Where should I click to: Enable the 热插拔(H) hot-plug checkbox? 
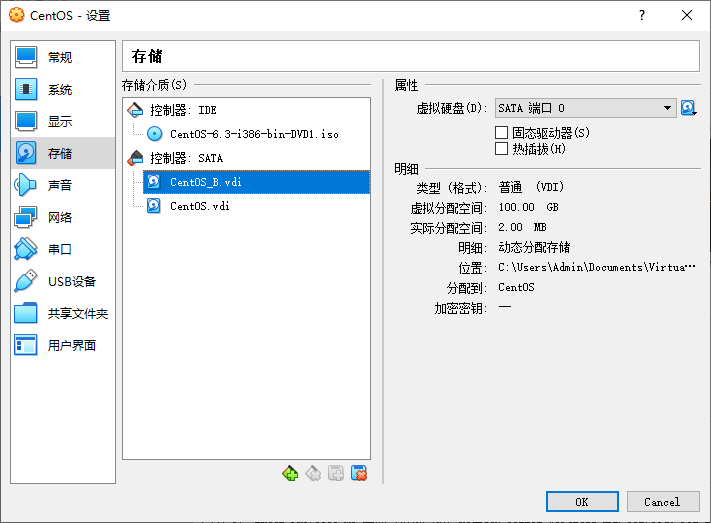[501, 149]
